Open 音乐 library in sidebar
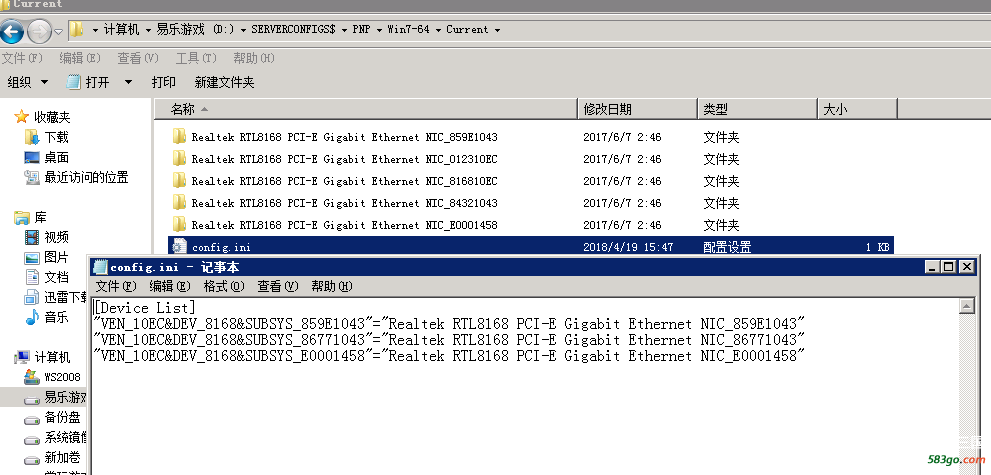This screenshot has height=475, width=991. [56, 318]
